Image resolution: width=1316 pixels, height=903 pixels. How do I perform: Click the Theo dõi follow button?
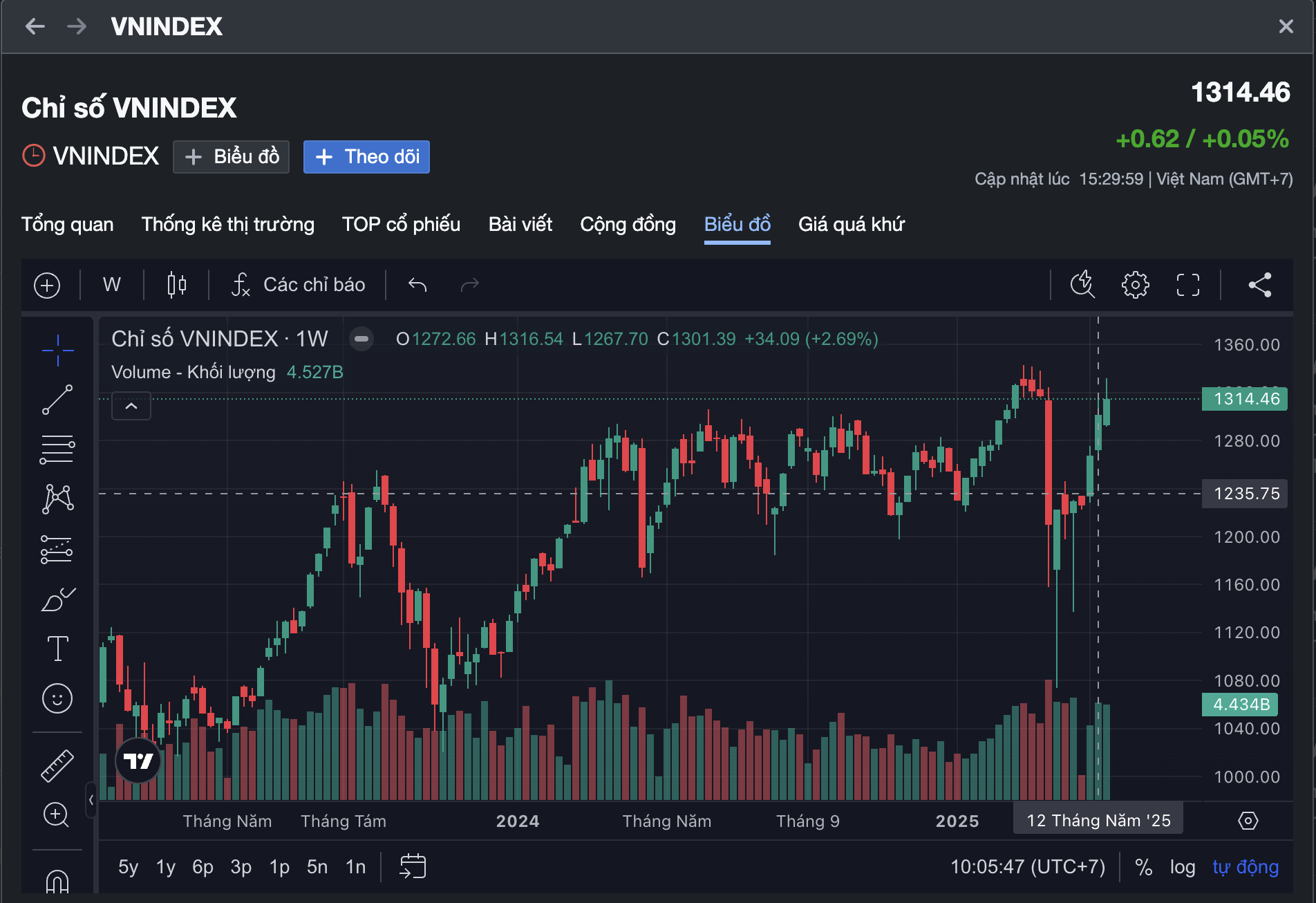click(366, 157)
